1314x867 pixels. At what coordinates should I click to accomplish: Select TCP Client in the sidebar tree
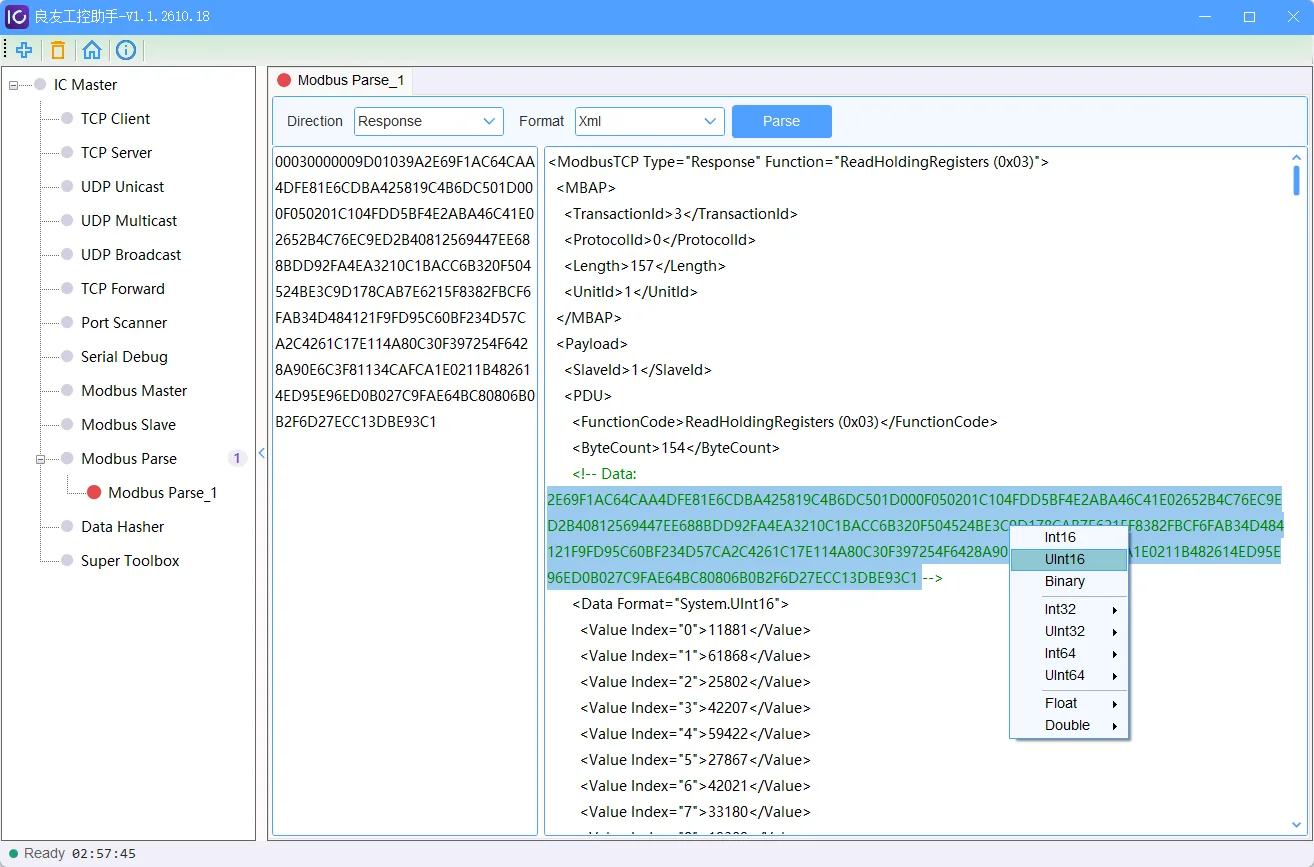[115, 119]
